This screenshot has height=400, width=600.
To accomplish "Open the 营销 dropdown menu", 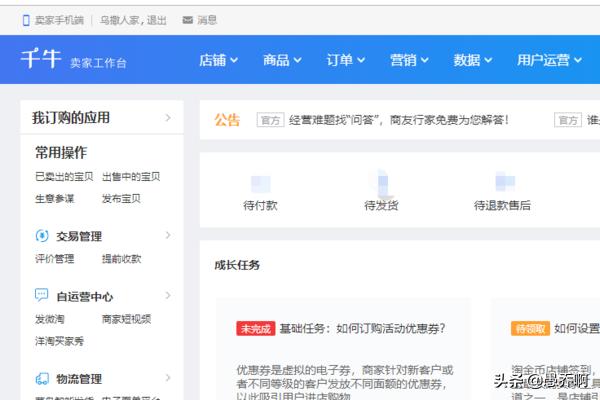I will coord(409,60).
